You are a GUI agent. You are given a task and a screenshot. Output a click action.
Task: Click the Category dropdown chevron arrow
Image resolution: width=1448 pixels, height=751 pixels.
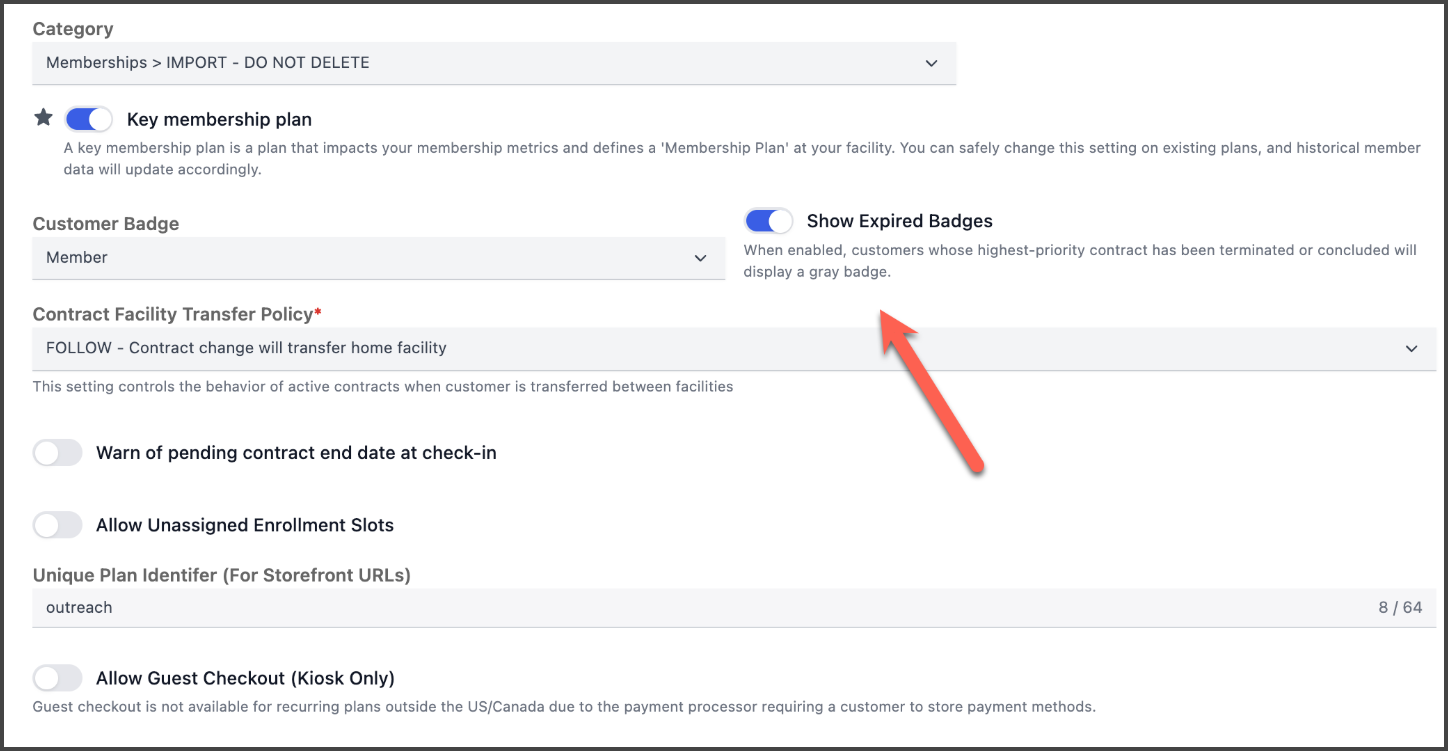pos(931,63)
